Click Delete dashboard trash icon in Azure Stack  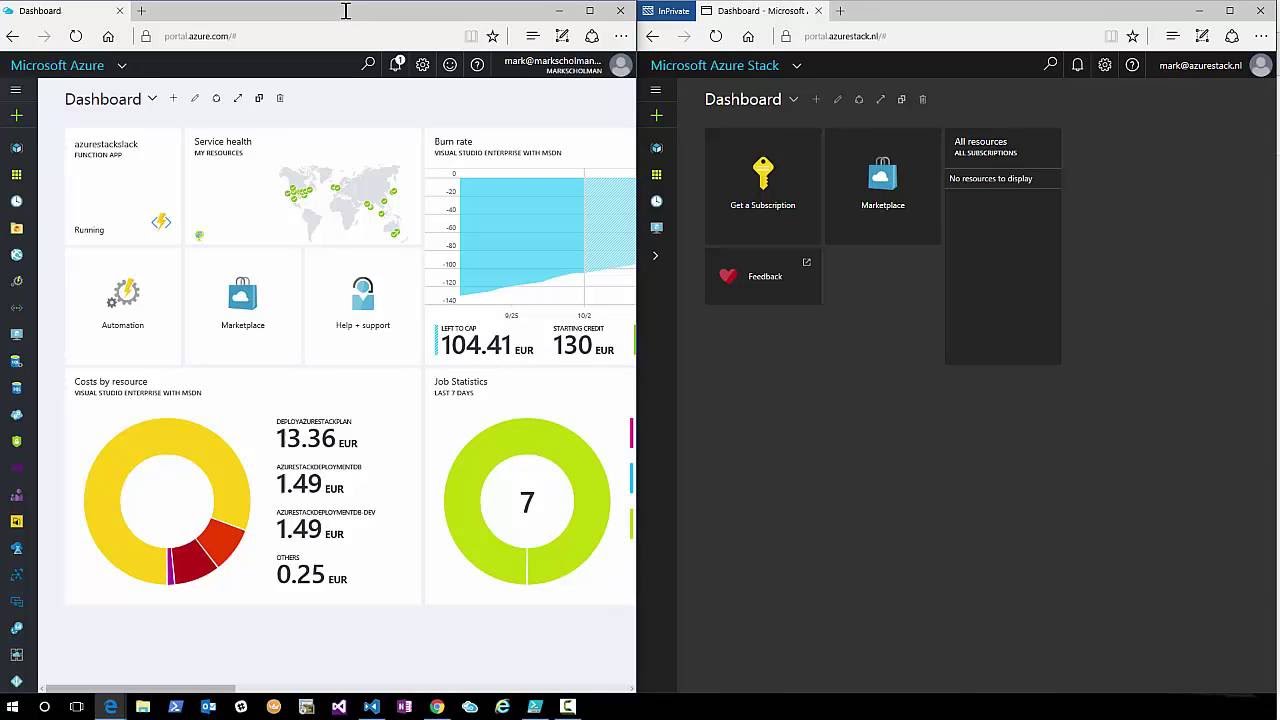[923, 99]
